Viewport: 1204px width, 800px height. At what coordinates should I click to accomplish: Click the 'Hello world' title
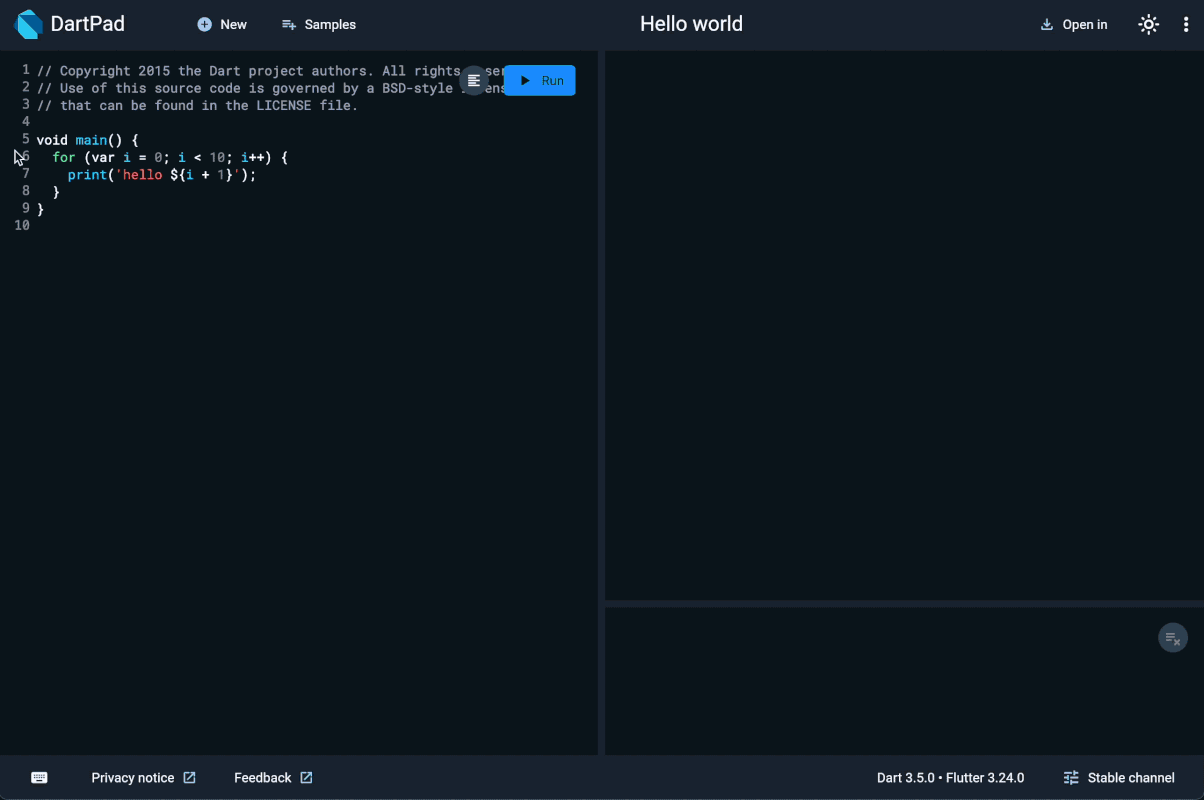(x=691, y=24)
